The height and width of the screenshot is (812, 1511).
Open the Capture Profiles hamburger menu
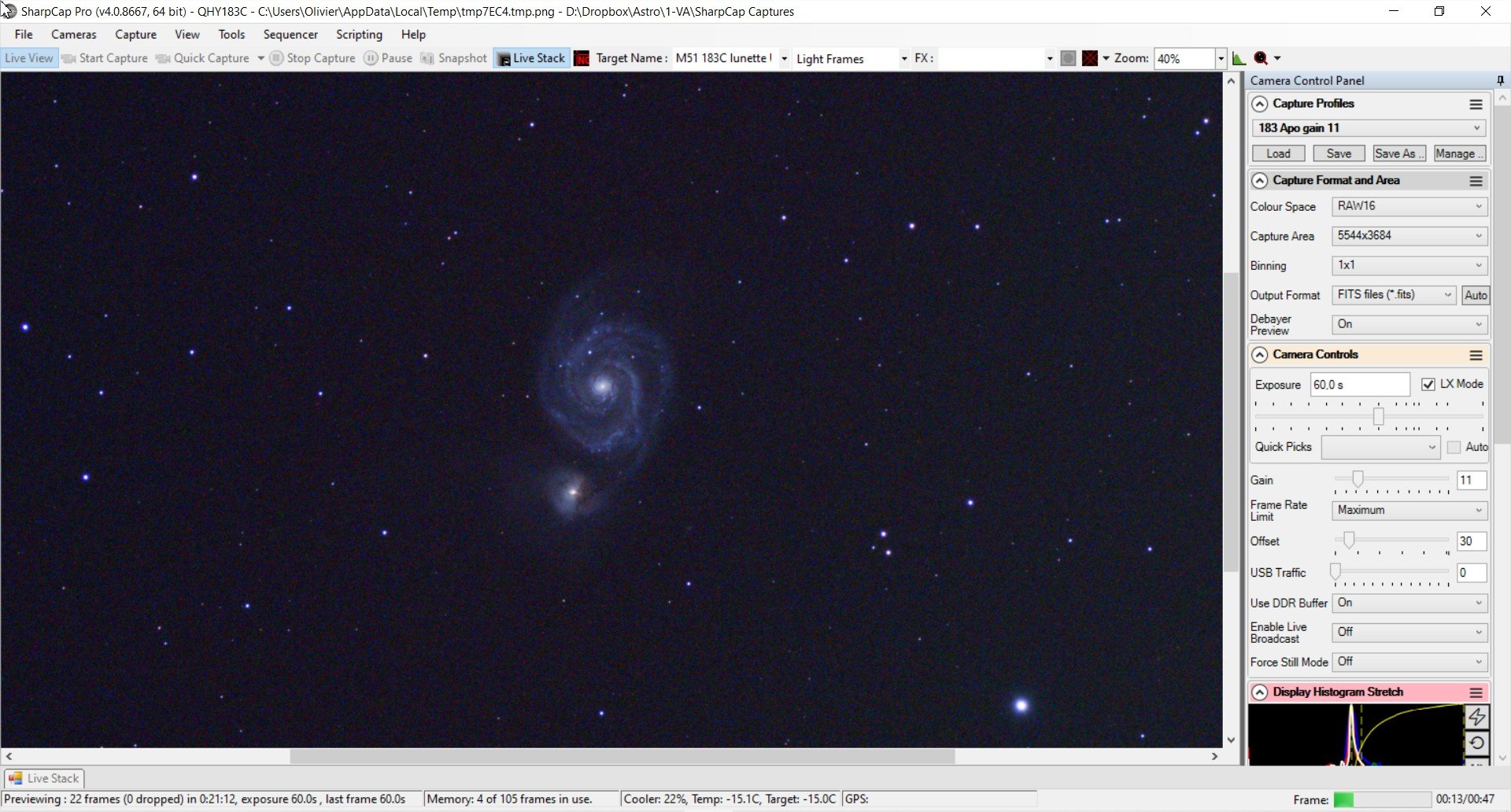click(x=1476, y=104)
